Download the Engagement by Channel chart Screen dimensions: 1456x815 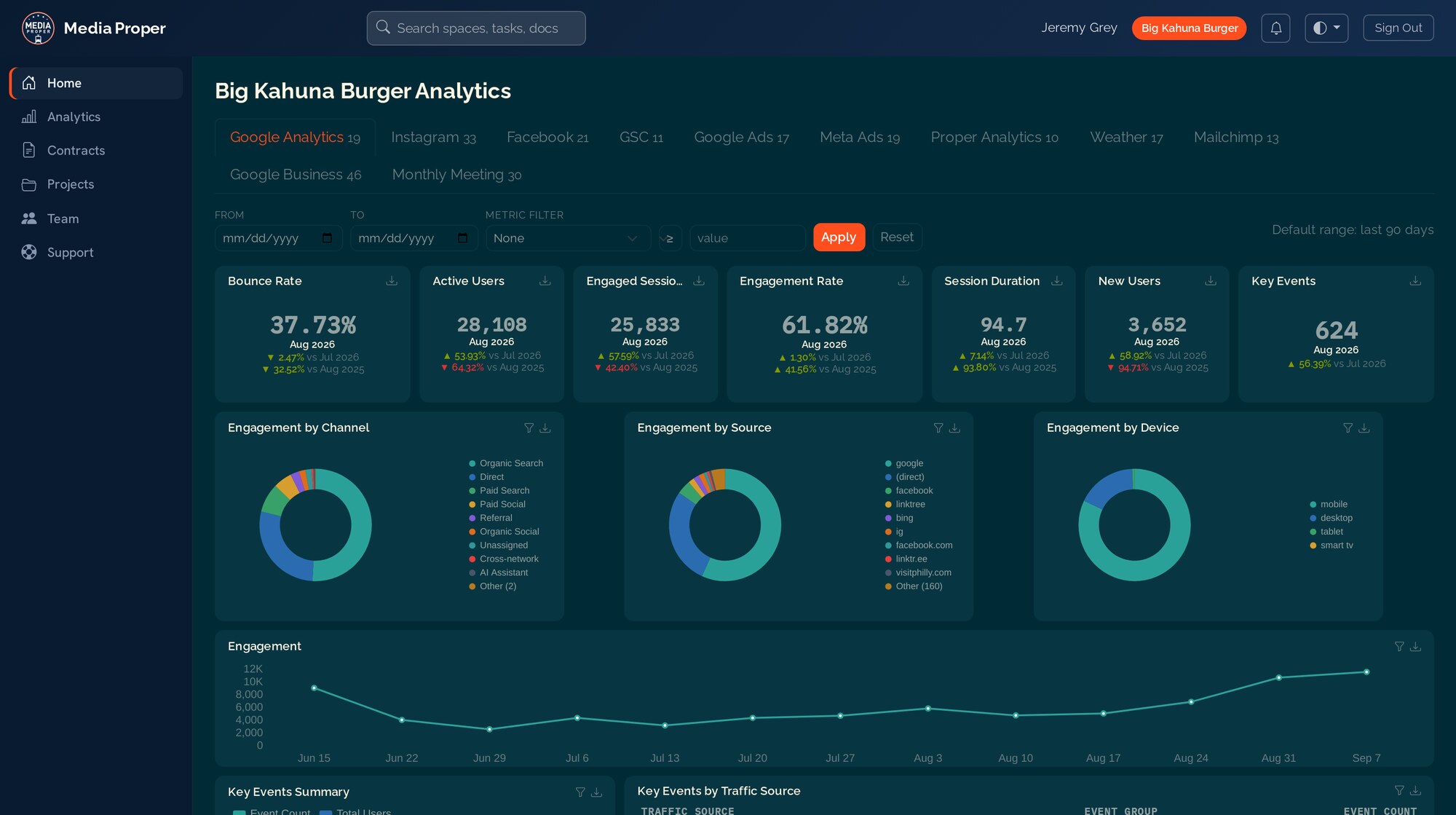click(x=545, y=428)
